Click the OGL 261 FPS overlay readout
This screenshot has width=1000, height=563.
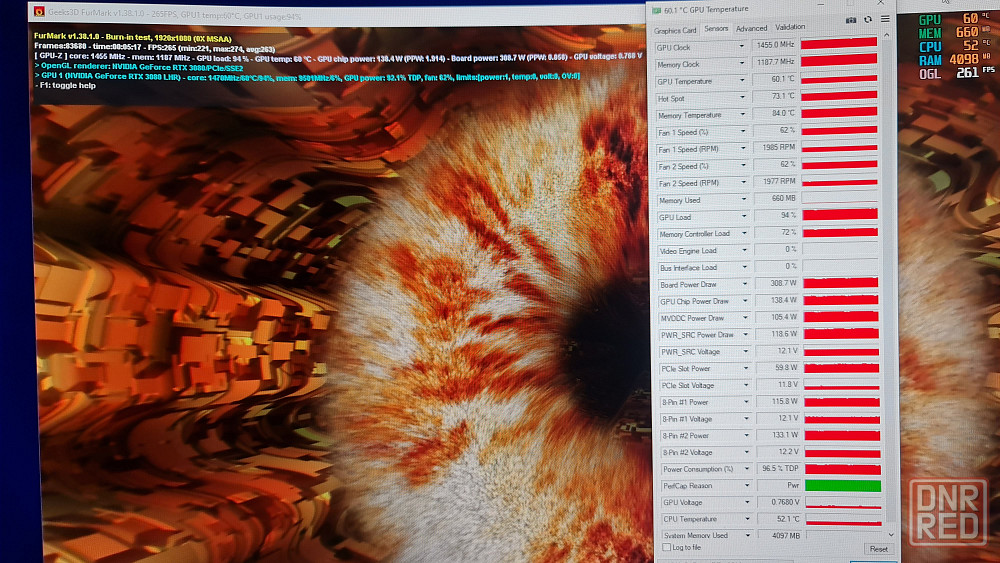click(956, 73)
